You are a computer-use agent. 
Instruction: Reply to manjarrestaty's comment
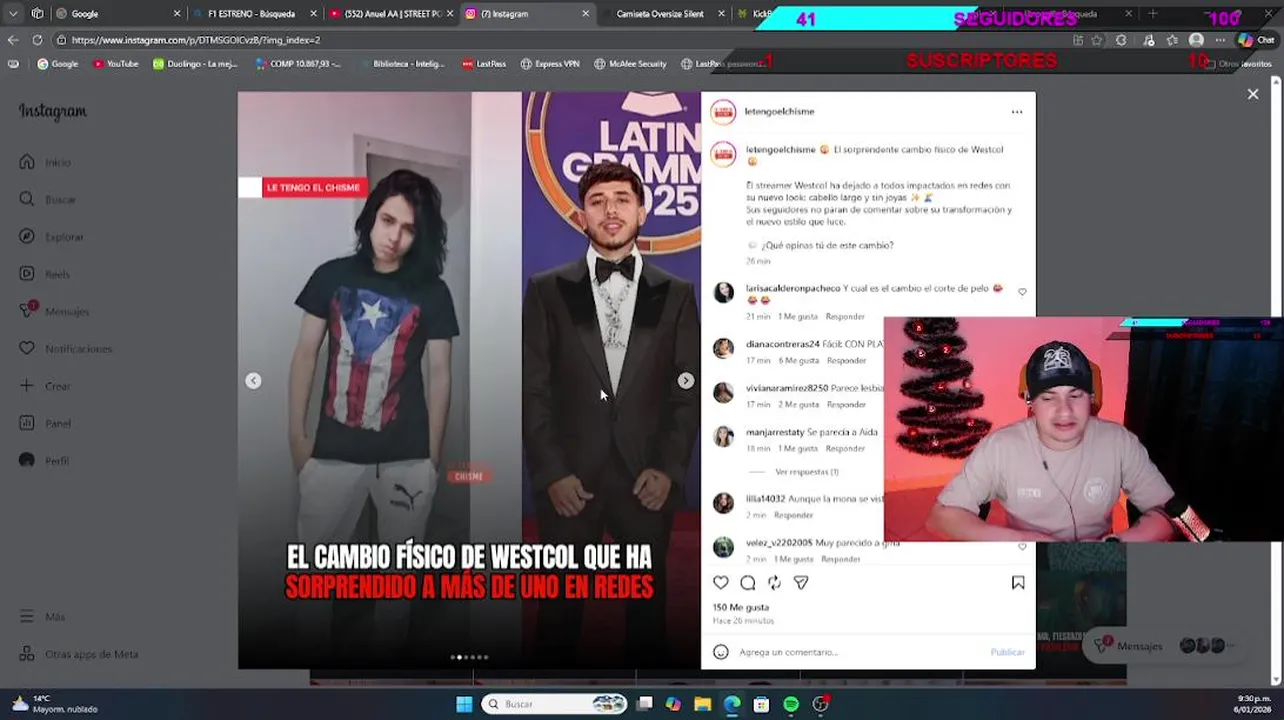[845, 449]
